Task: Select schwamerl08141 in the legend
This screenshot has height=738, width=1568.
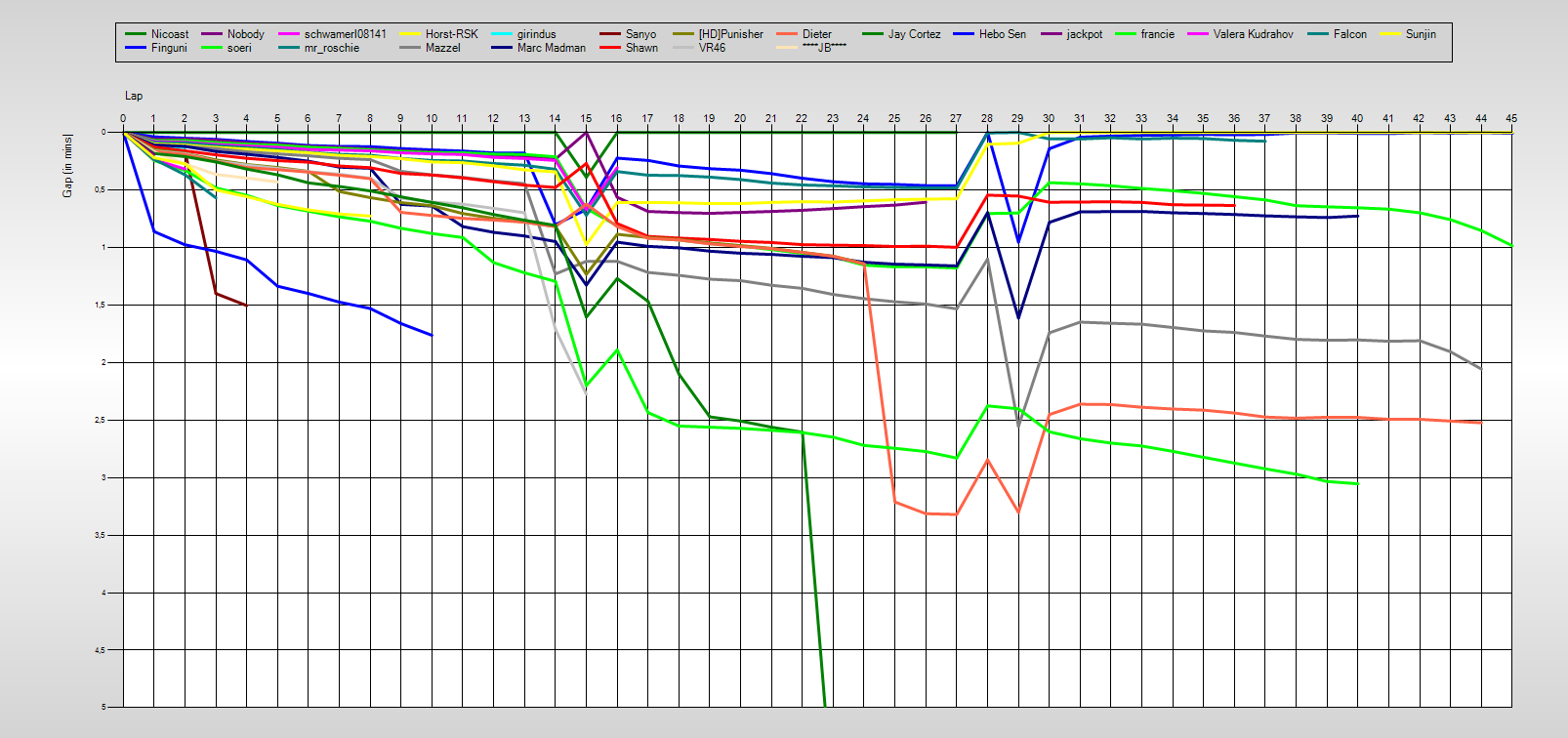Action: pyautogui.click(x=345, y=34)
